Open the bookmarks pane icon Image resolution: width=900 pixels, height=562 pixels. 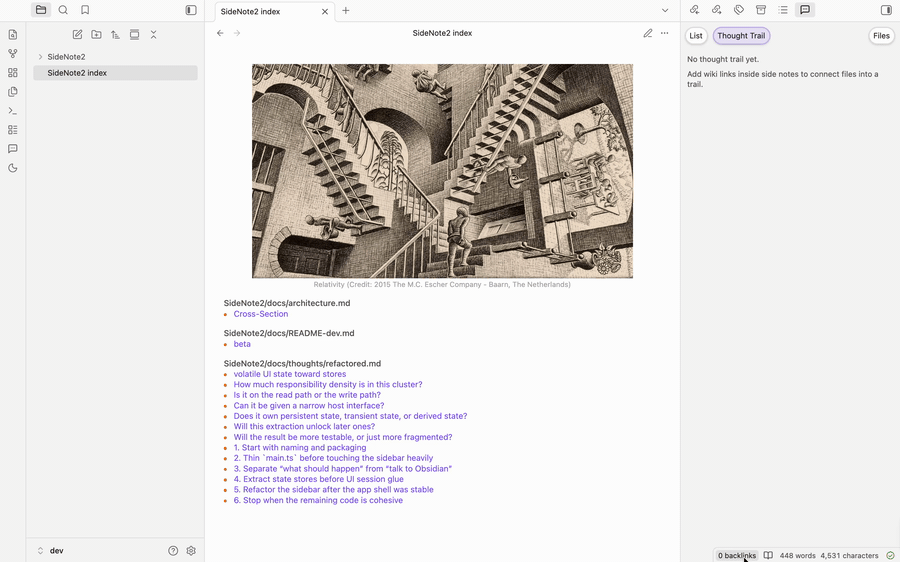(x=85, y=10)
